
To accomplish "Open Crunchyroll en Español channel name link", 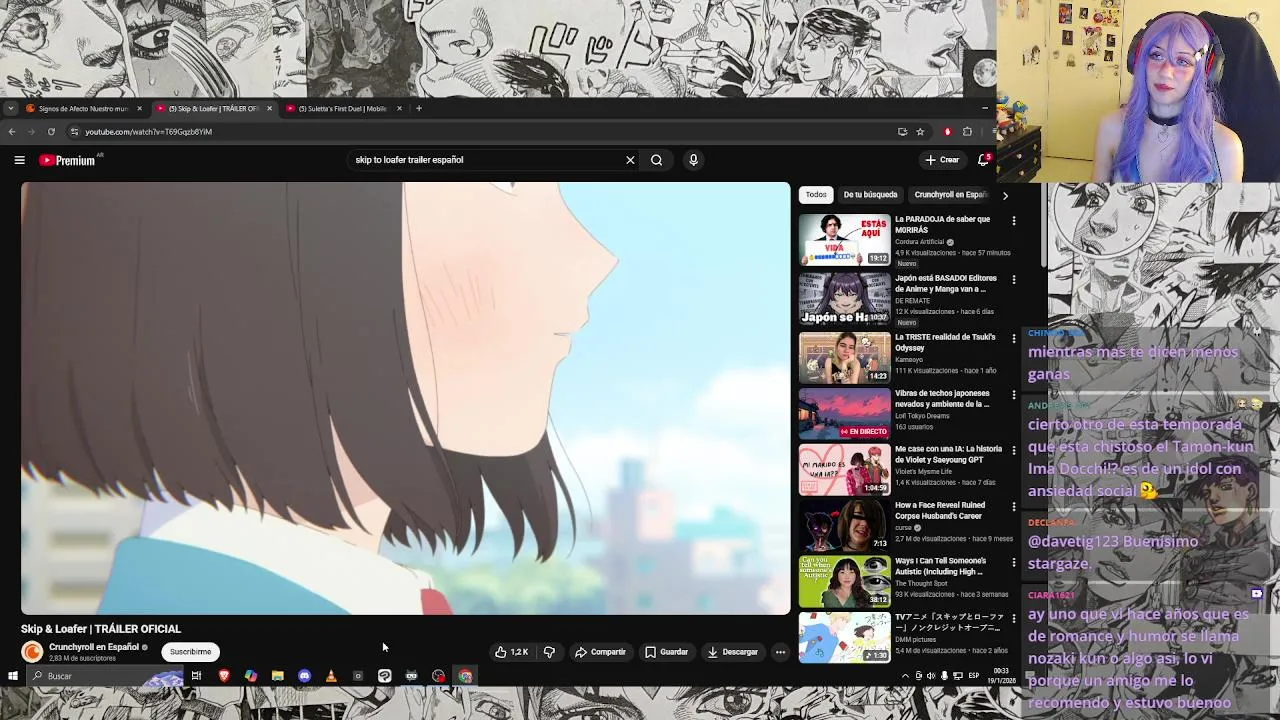I will point(94,647).
